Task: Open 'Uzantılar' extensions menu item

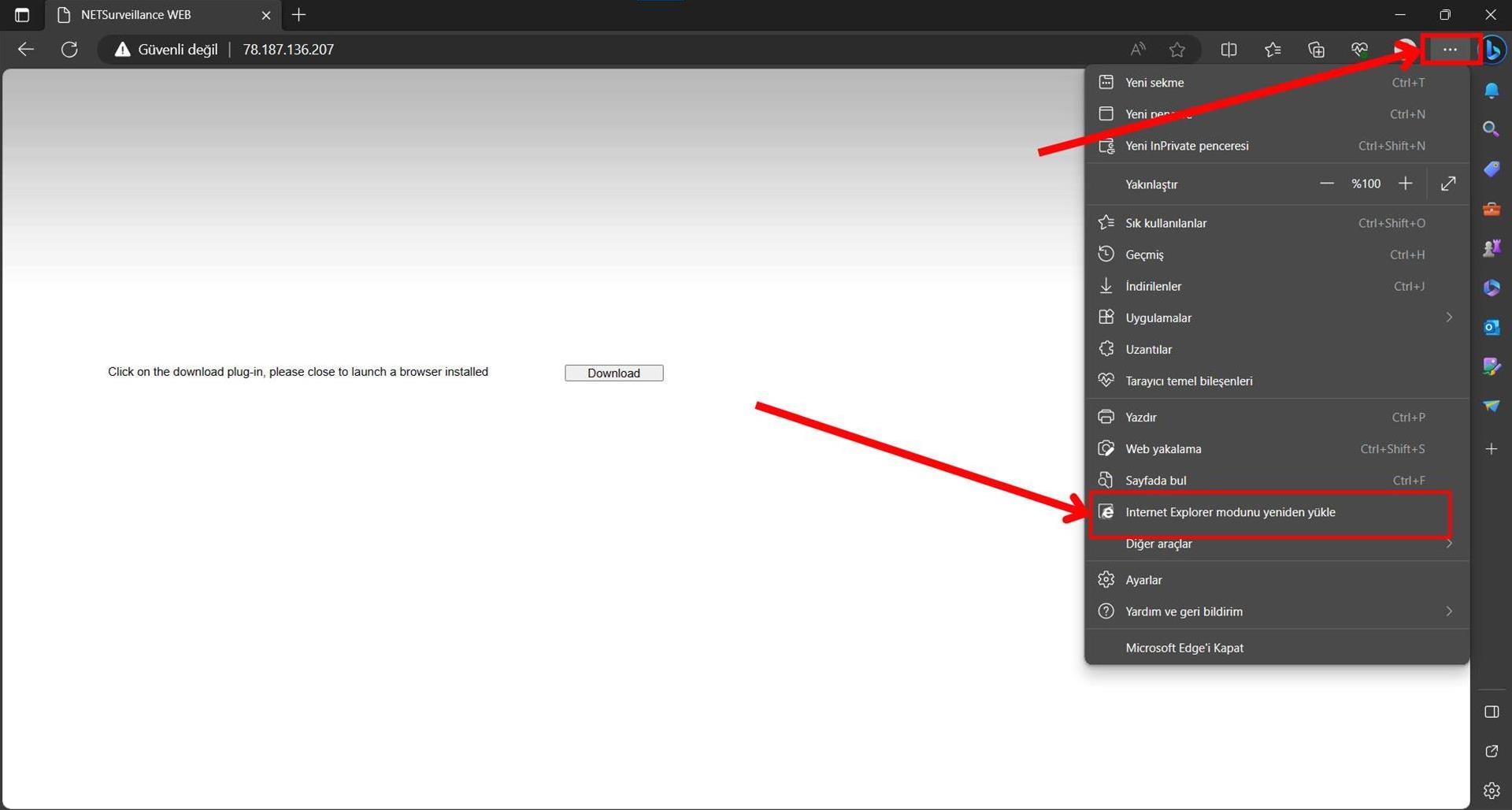Action: [x=1277, y=349]
